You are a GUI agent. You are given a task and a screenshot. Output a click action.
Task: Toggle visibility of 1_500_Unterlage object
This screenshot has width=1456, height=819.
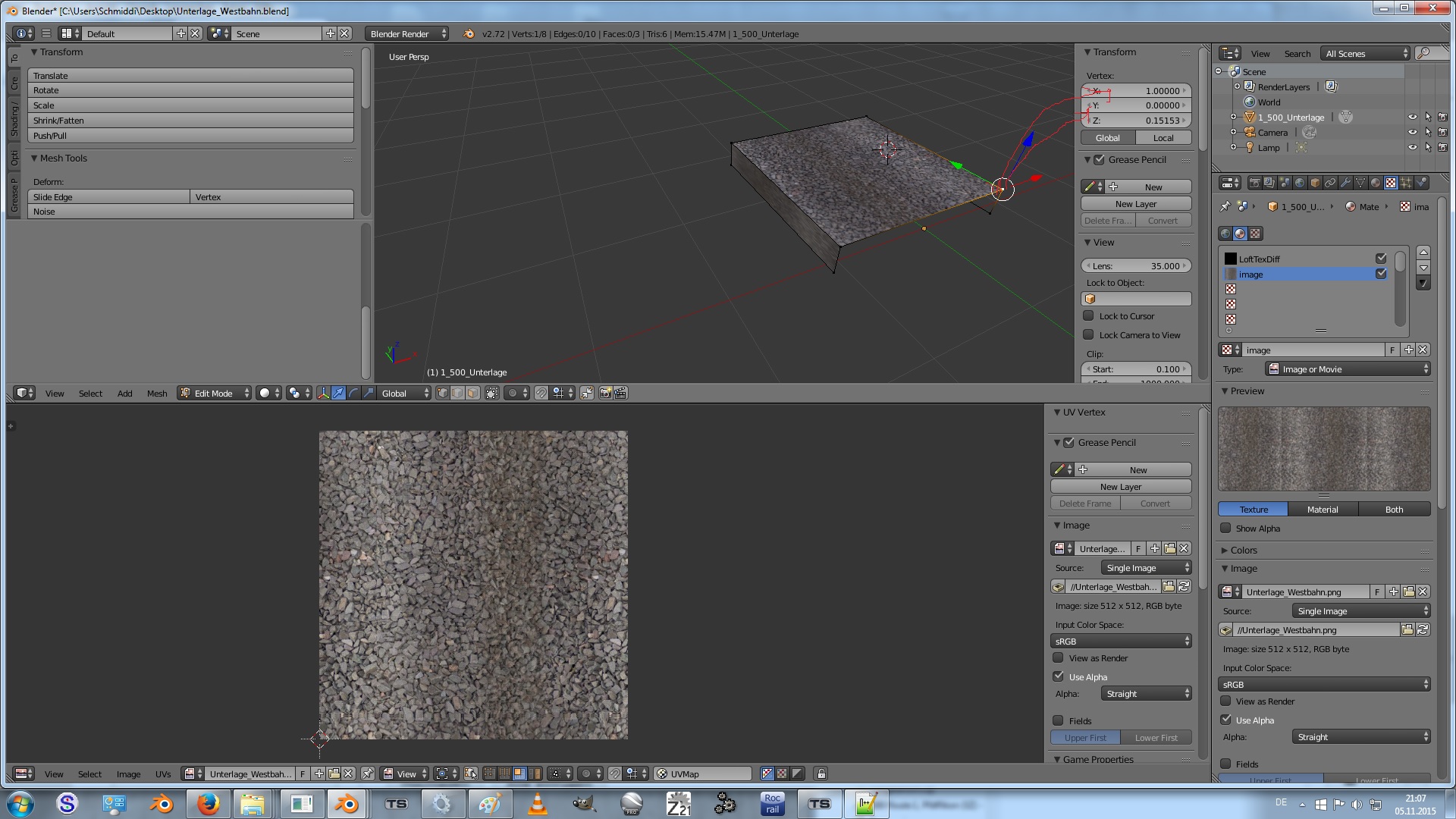[x=1412, y=118]
